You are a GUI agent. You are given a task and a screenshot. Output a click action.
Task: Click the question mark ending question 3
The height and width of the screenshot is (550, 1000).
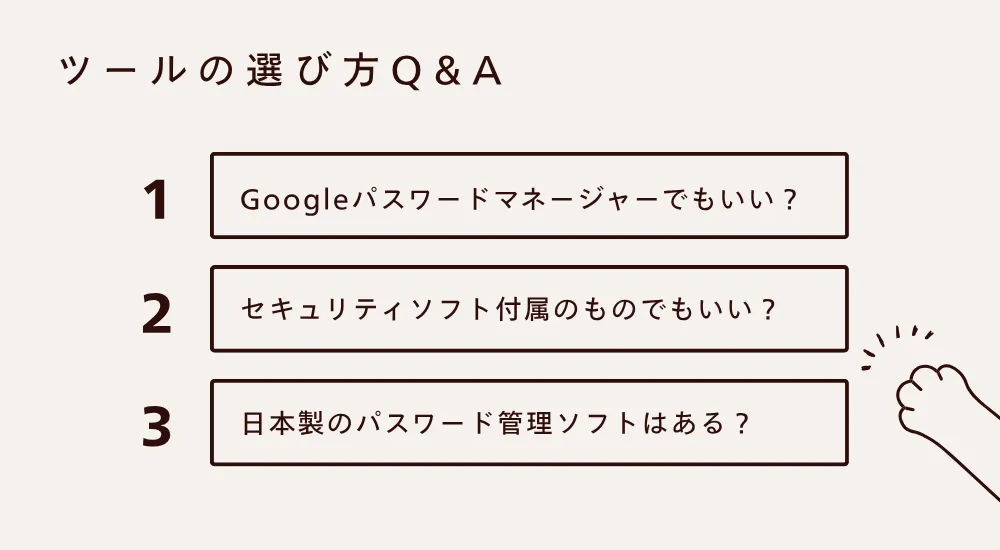coord(741,423)
